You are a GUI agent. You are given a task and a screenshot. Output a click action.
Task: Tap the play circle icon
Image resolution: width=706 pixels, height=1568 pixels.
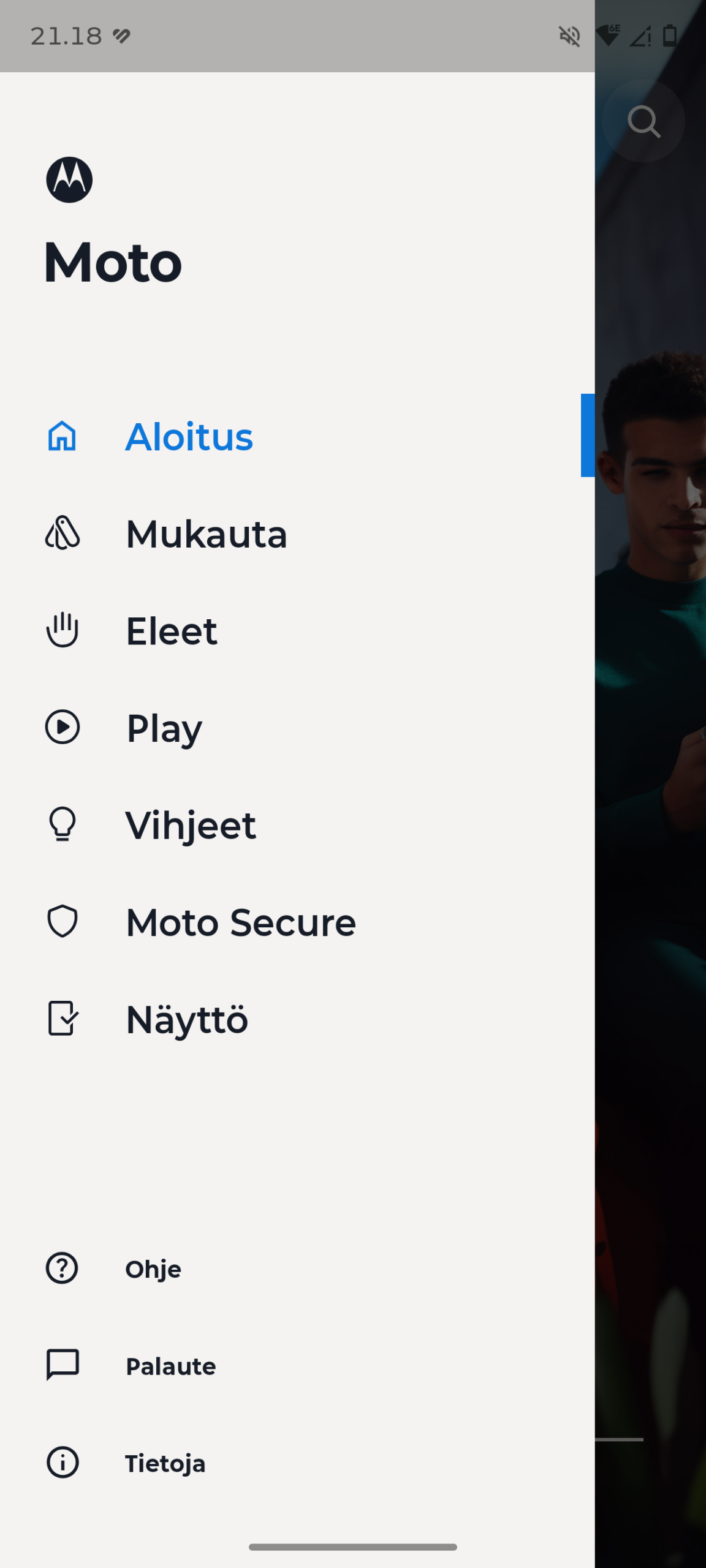(x=63, y=727)
